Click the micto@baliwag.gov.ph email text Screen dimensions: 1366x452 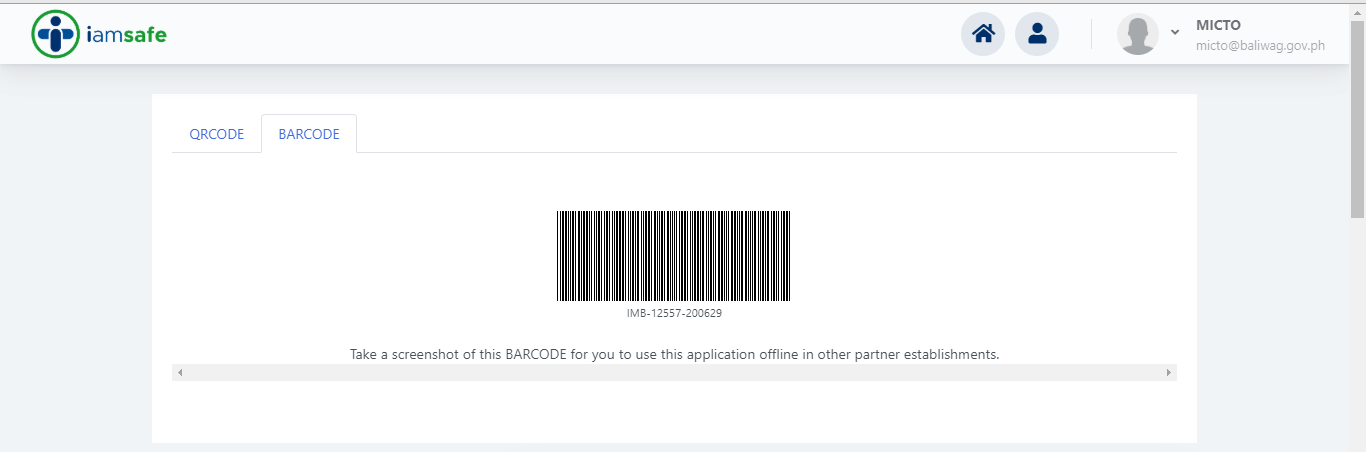(x=1260, y=45)
